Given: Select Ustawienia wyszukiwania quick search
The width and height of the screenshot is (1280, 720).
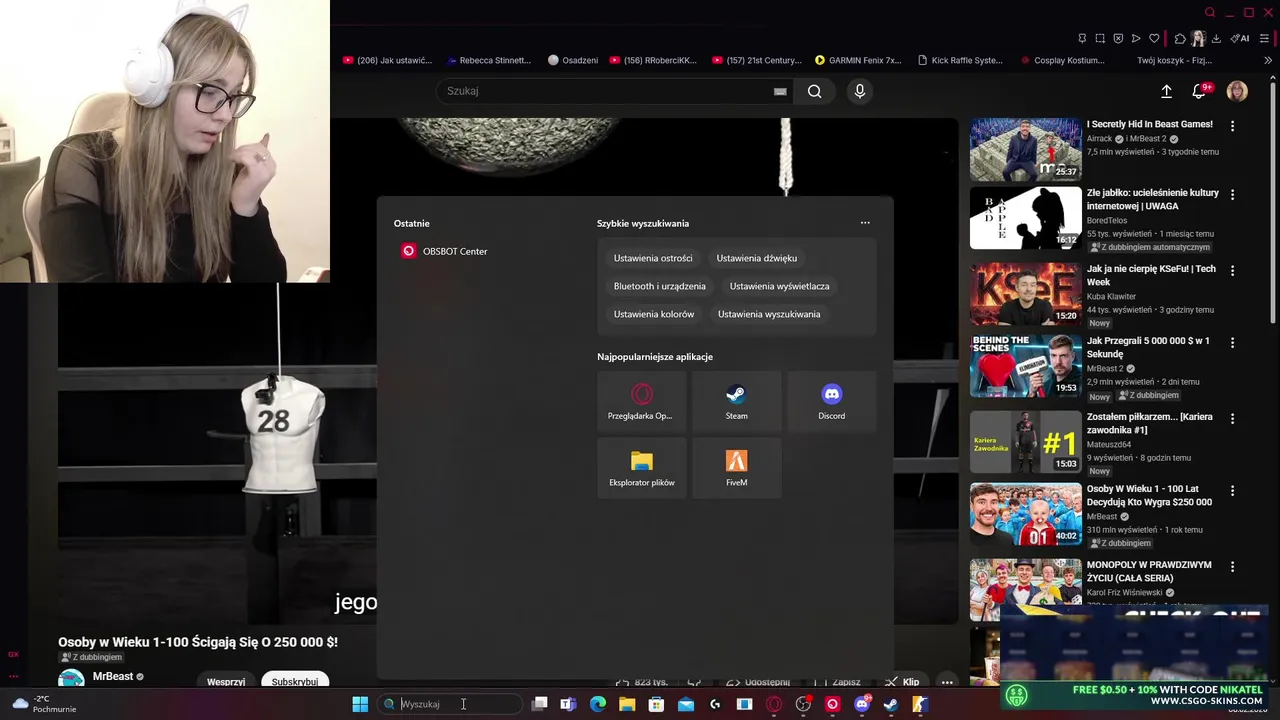Looking at the screenshot, I should point(769,314).
